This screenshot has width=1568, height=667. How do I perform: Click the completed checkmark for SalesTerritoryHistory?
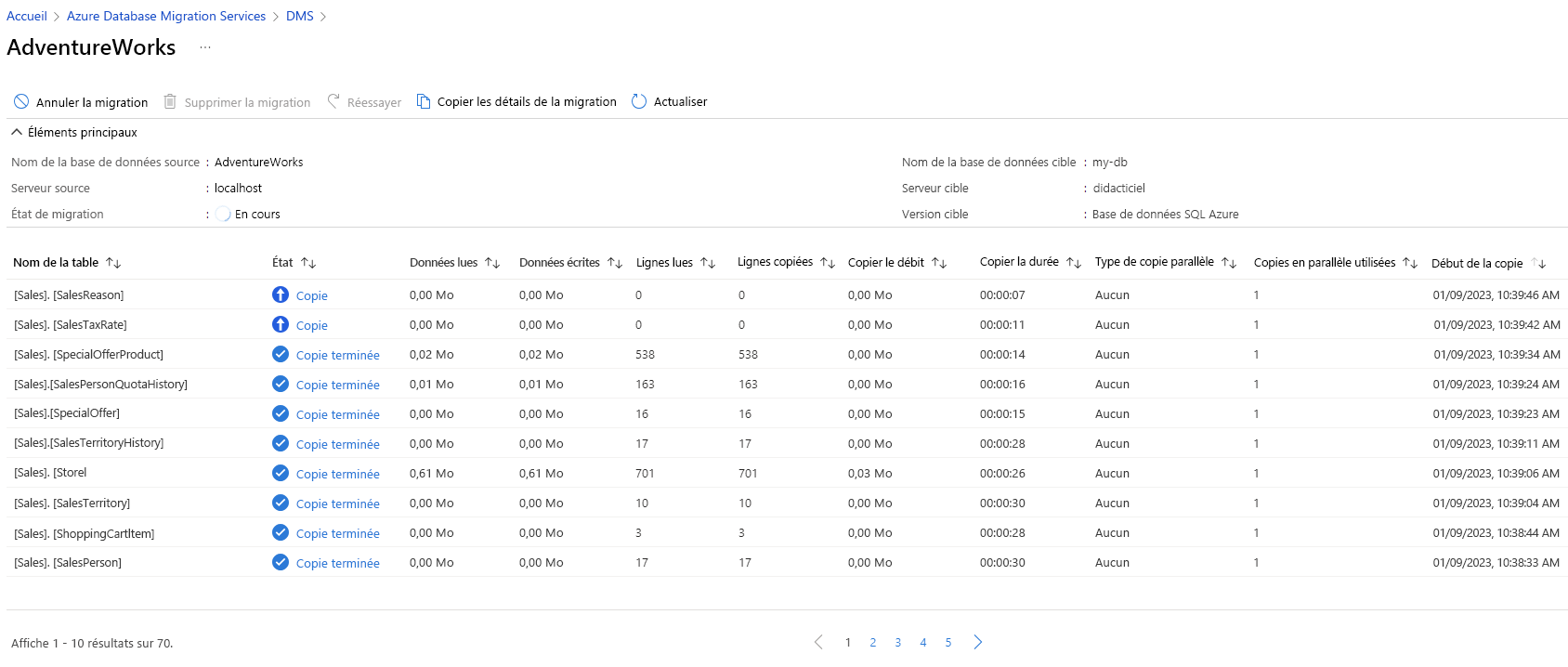point(281,443)
